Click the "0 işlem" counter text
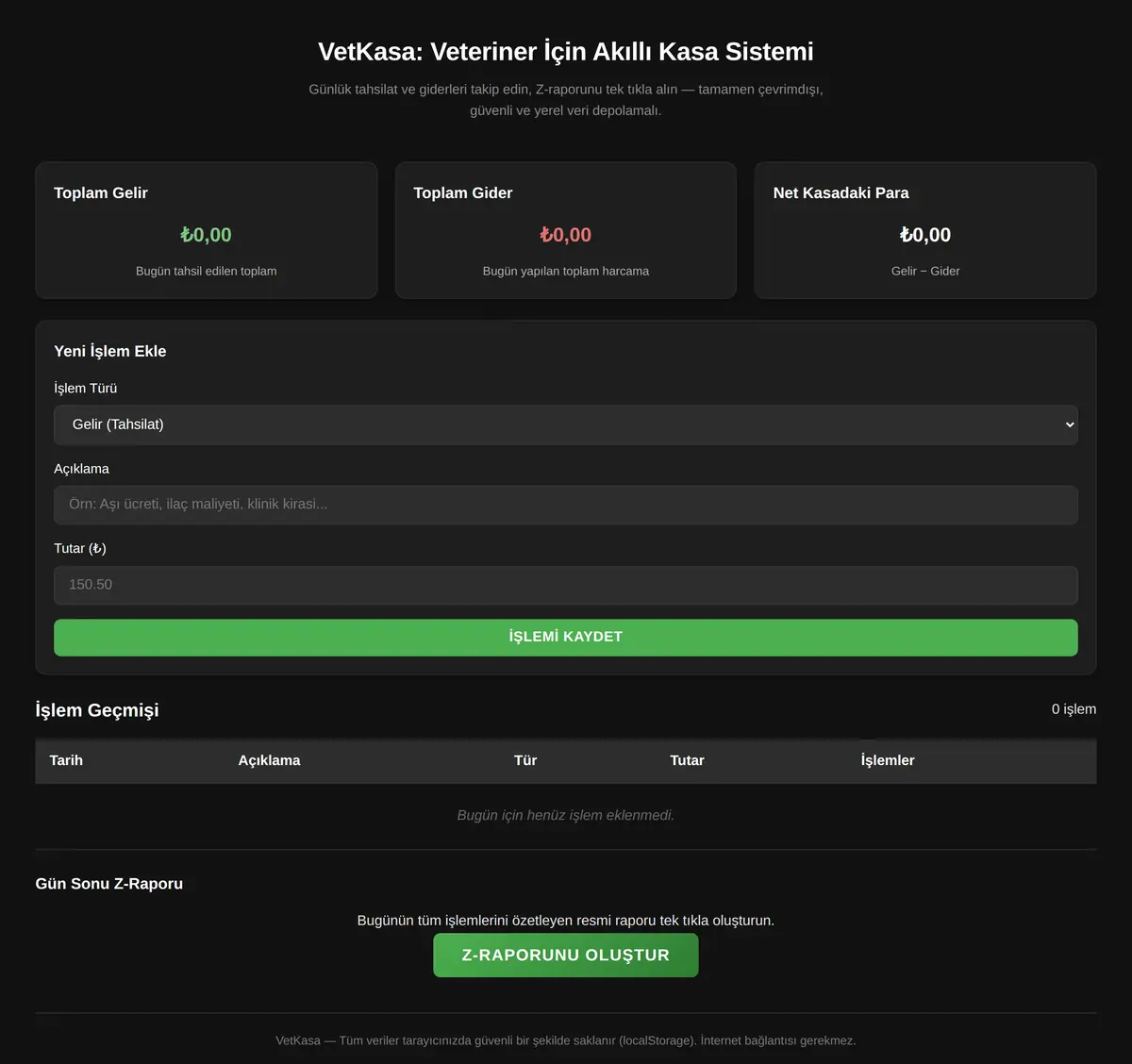The height and width of the screenshot is (1064, 1132). tap(1074, 709)
